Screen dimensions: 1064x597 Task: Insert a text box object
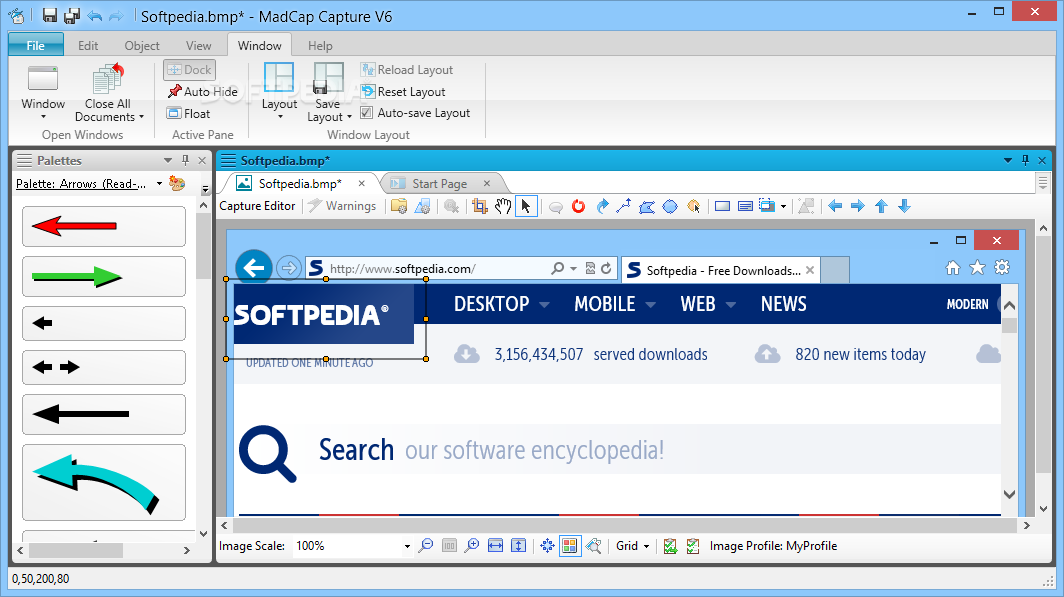tap(745, 206)
